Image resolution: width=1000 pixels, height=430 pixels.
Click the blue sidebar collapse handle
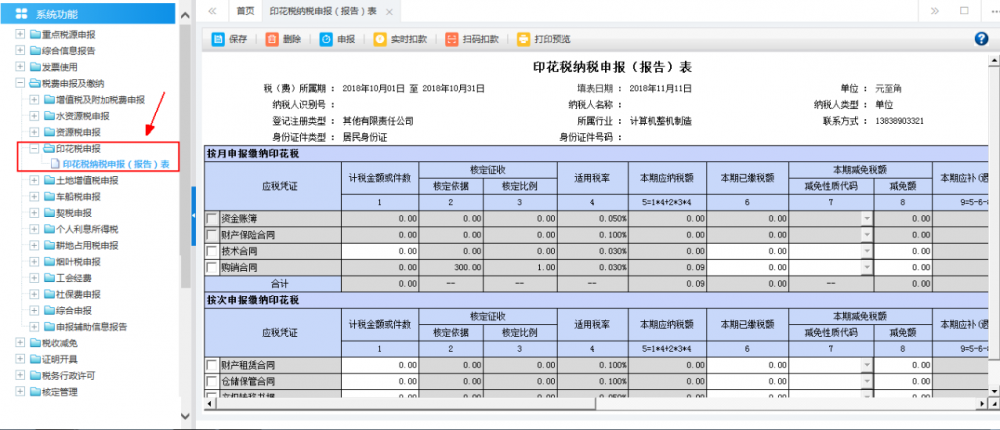(x=194, y=216)
